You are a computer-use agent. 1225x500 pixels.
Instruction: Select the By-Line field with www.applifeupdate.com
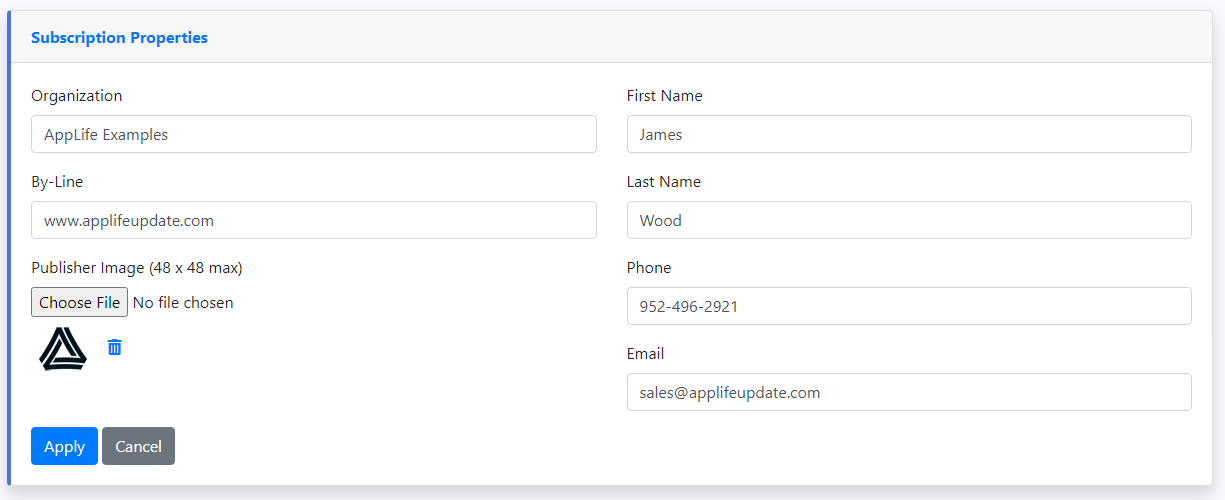pyautogui.click(x=314, y=220)
